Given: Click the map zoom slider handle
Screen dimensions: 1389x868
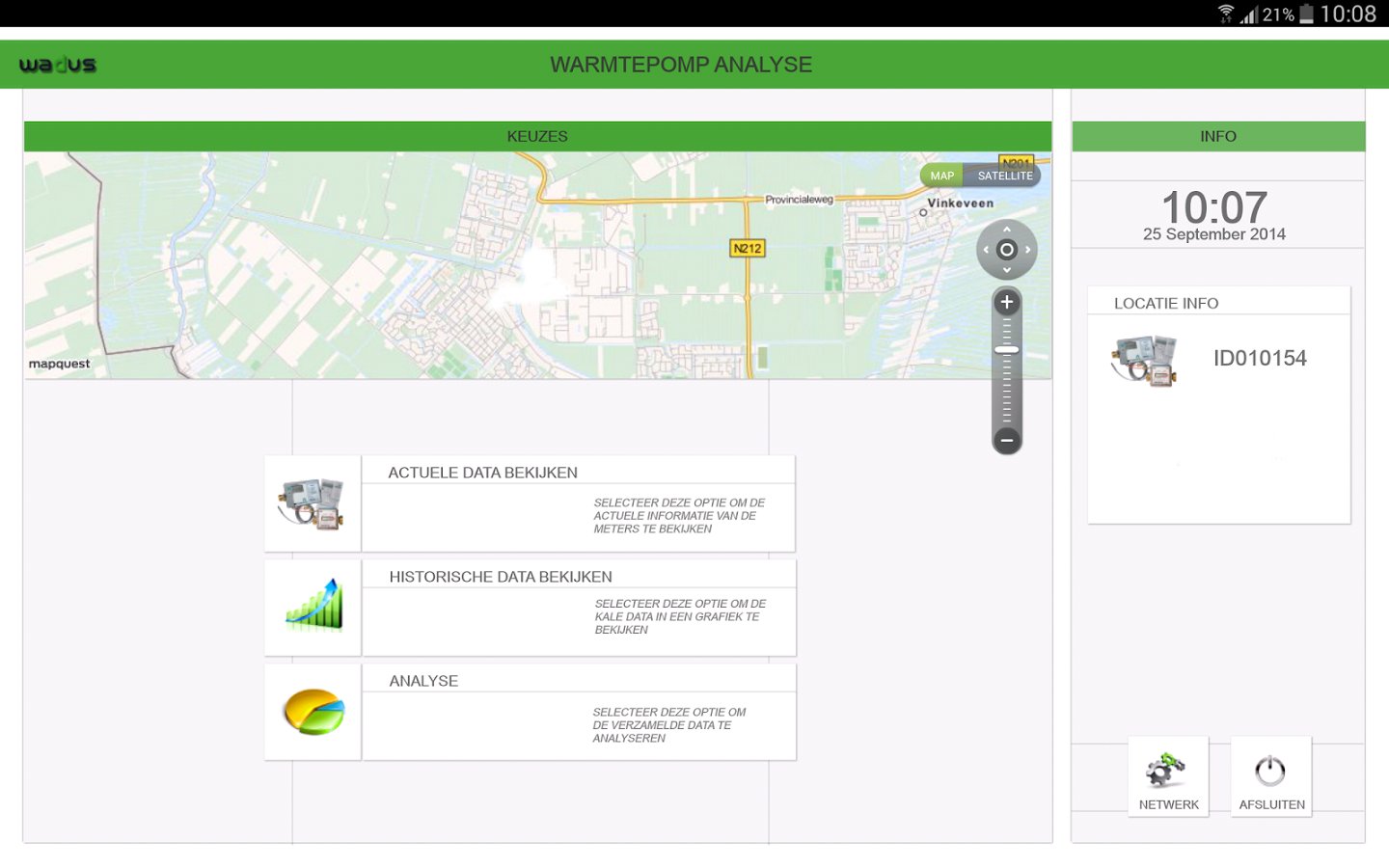Looking at the screenshot, I should click(1007, 349).
